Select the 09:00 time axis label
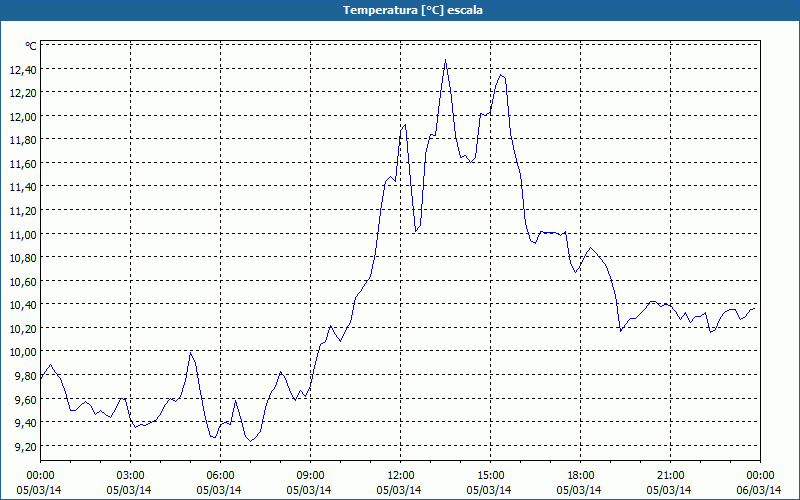 click(310, 476)
